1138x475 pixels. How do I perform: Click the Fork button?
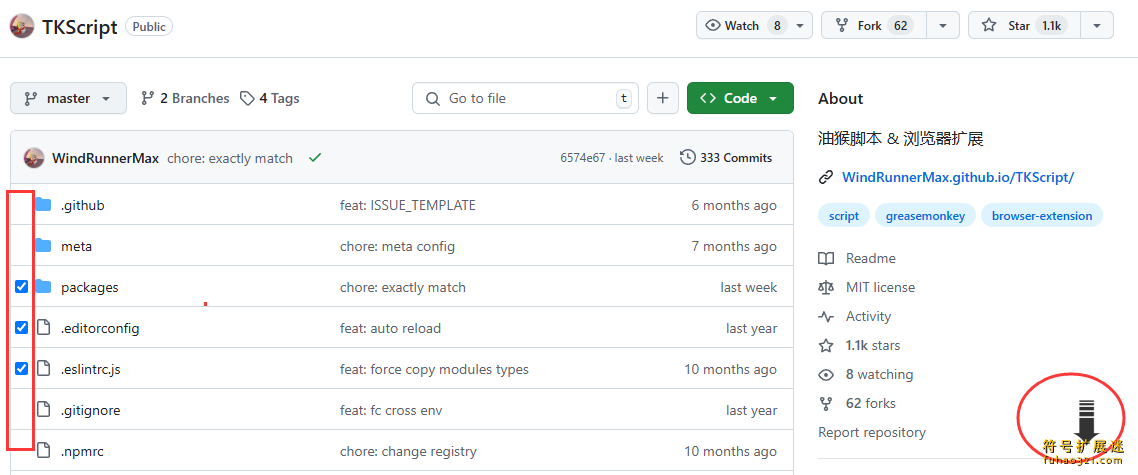[x=874, y=25]
